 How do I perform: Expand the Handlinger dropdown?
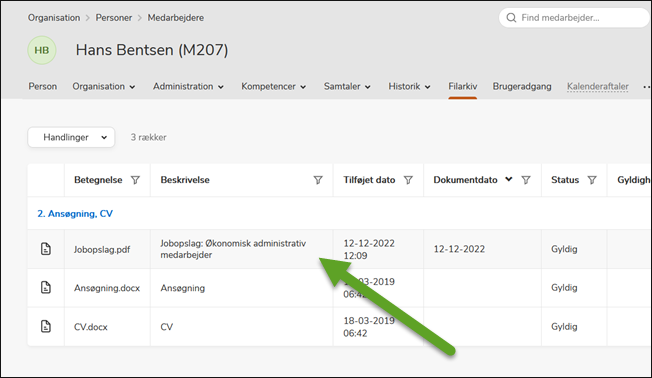point(71,137)
